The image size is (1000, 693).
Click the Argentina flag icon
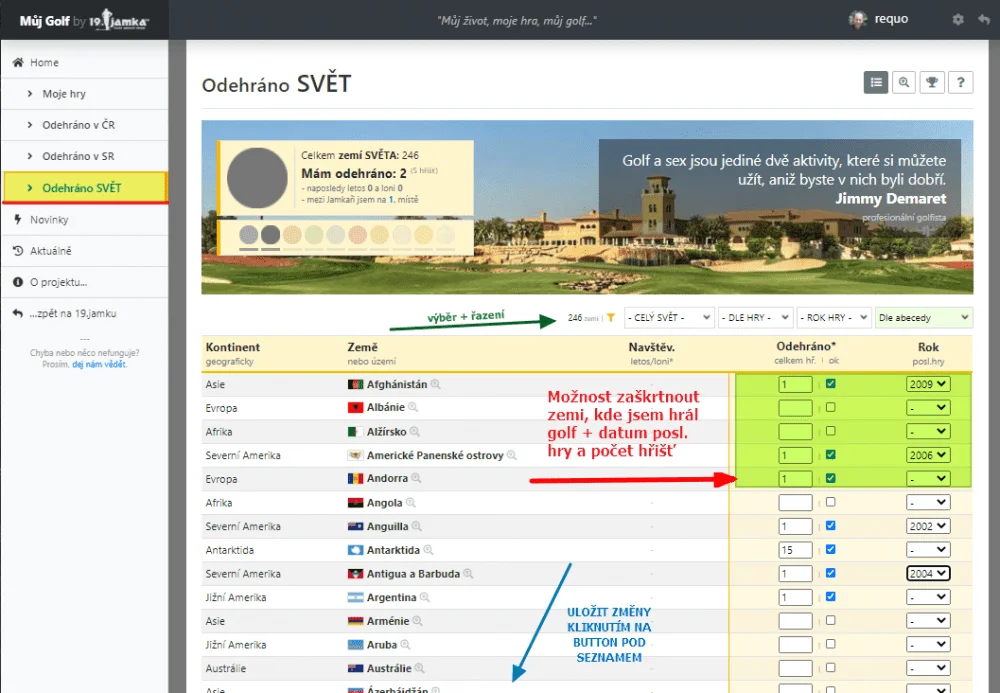click(x=355, y=597)
